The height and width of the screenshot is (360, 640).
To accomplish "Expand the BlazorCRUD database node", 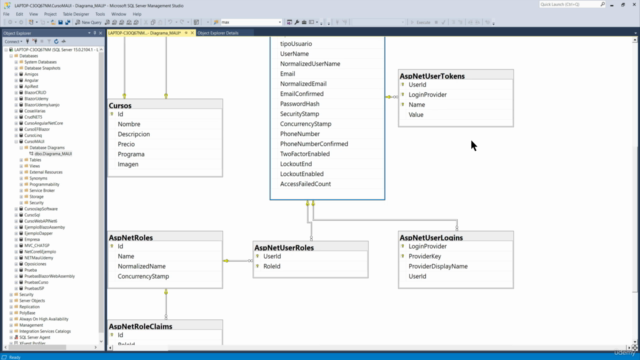I will [x=16, y=93].
